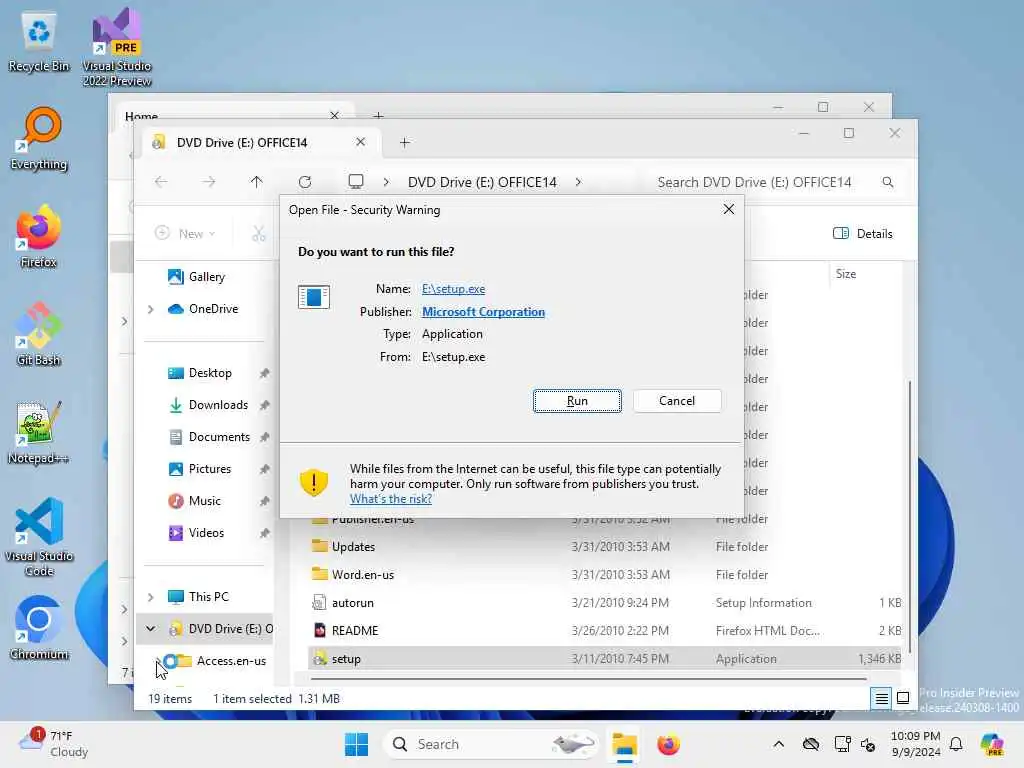Open File Explorer from taskbar
The height and width of the screenshot is (768, 1024).
coord(624,744)
